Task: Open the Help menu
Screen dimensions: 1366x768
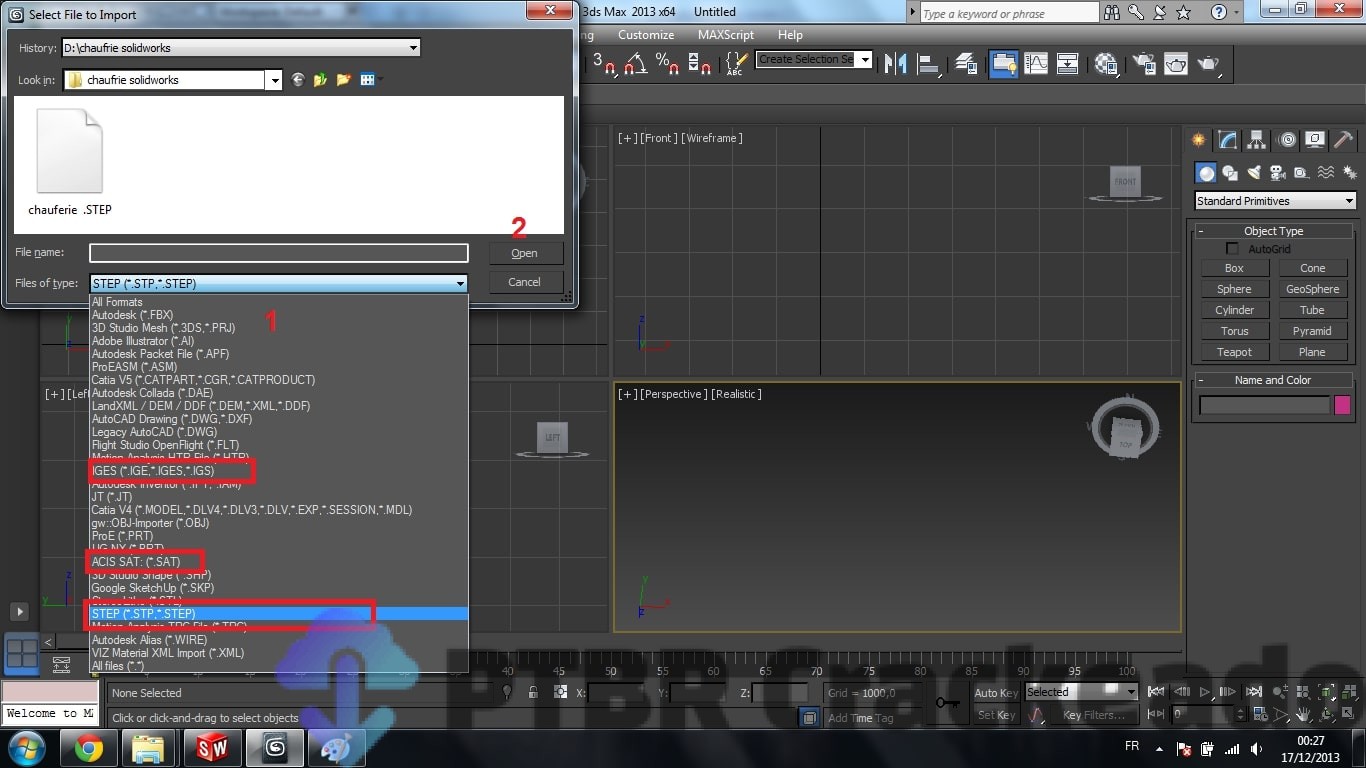Action: coord(790,35)
